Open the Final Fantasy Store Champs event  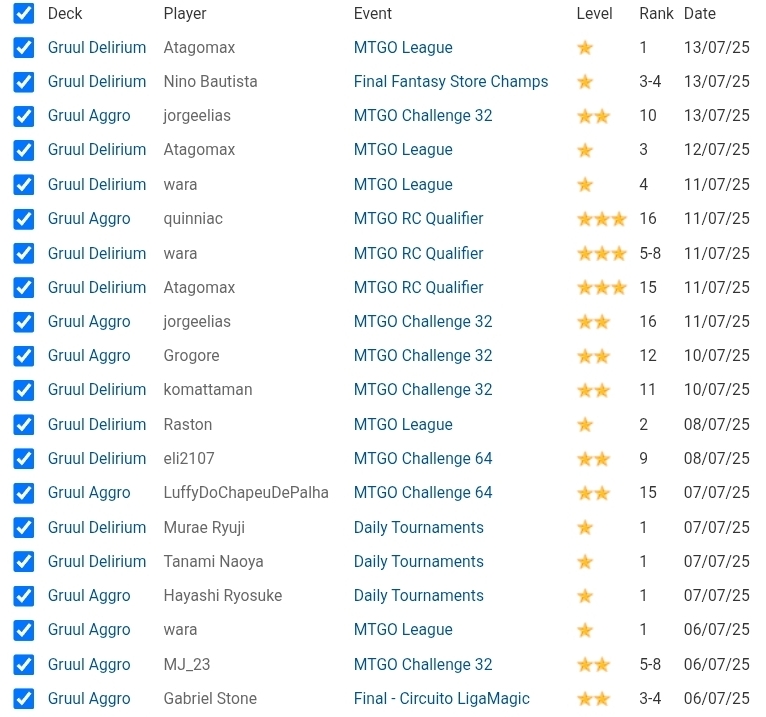tap(451, 82)
